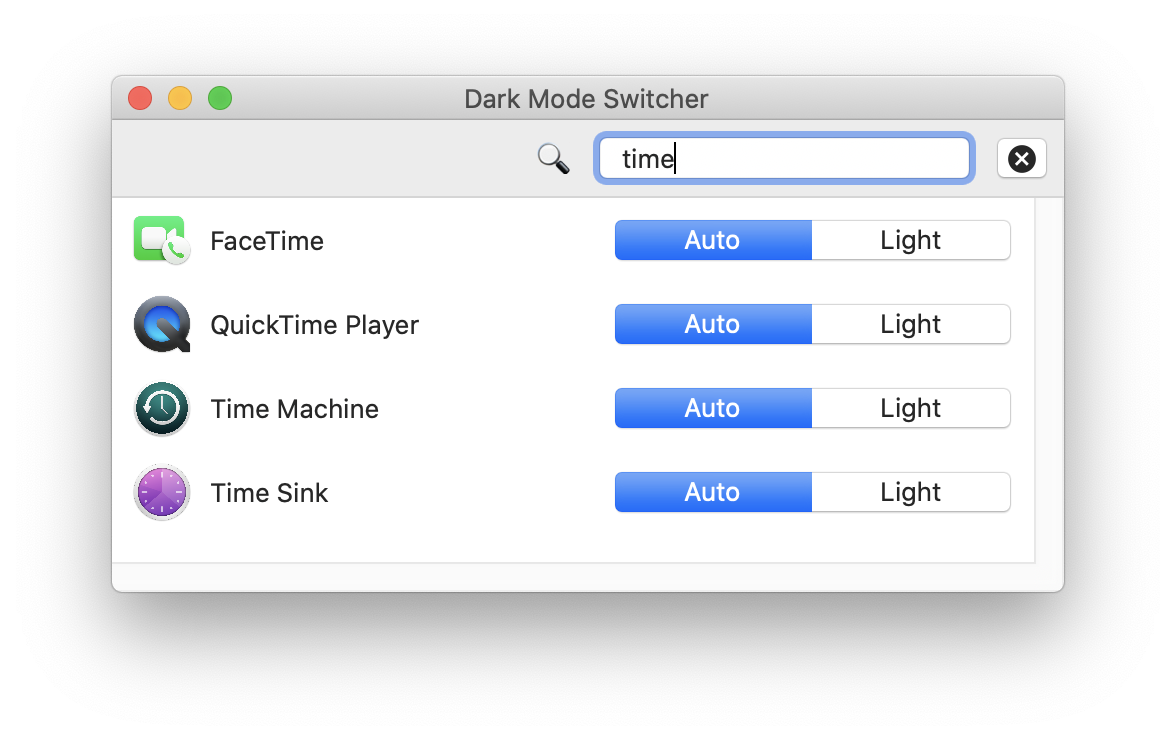Click the FaceTime app icon
The height and width of the screenshot is (740, 1176).
(x=161, y=240)
